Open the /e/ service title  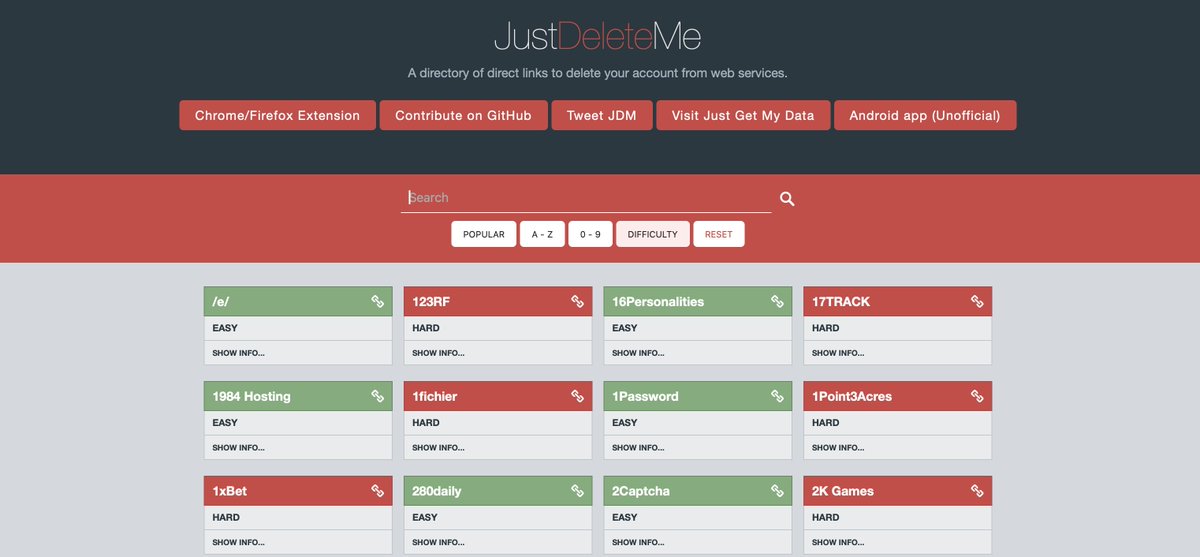tap(221, 301)
